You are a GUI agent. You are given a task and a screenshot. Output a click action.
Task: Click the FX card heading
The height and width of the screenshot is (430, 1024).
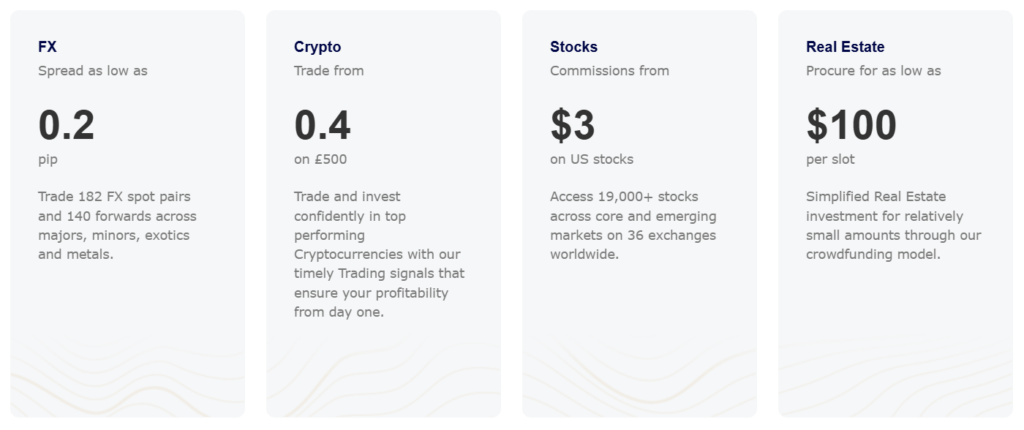click(x=48, y=47)
